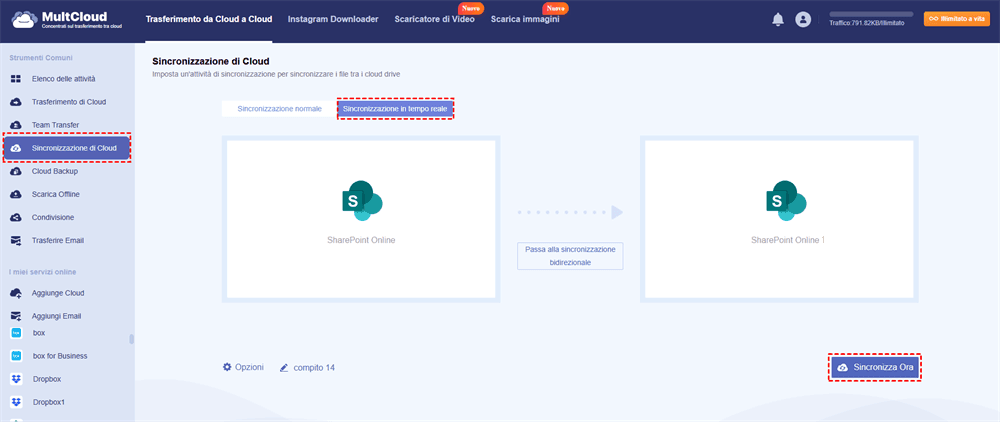
Task: Click the Scarica Offline icon
Action: pos(16,194)
